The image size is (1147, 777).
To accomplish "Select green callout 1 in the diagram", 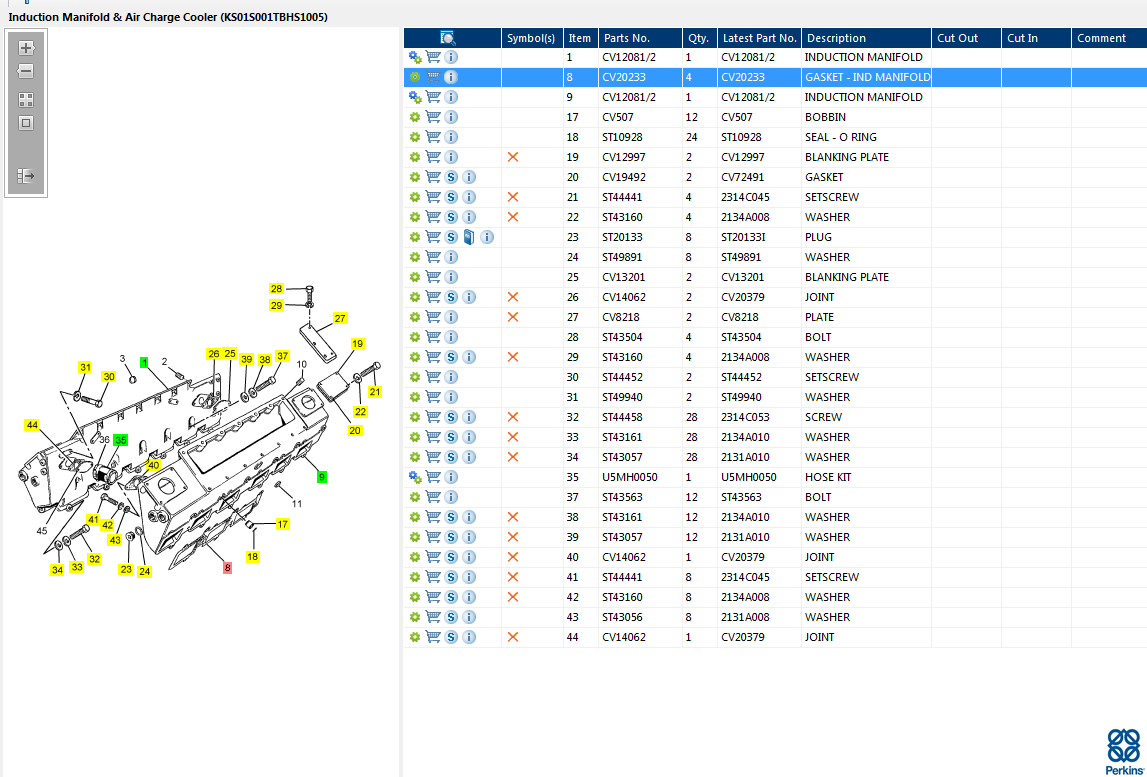I will (x=144, y=363).
